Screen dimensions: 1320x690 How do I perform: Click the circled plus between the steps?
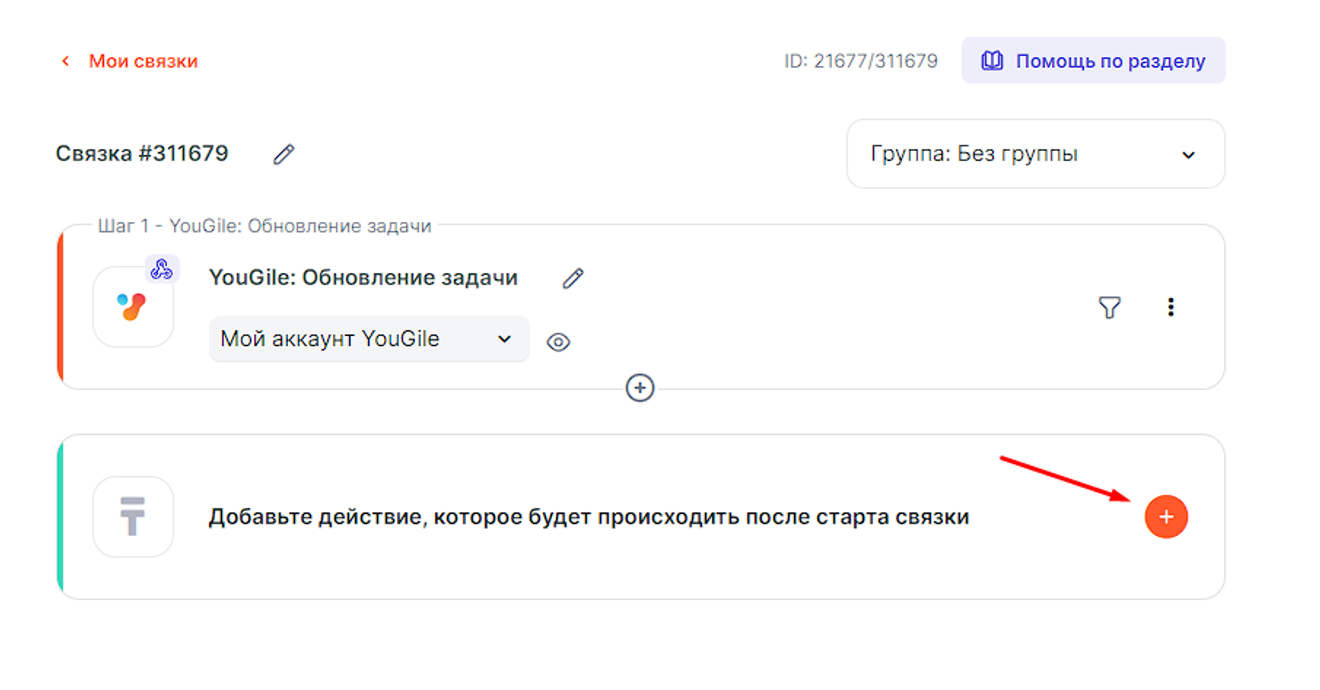click(640, 388)
